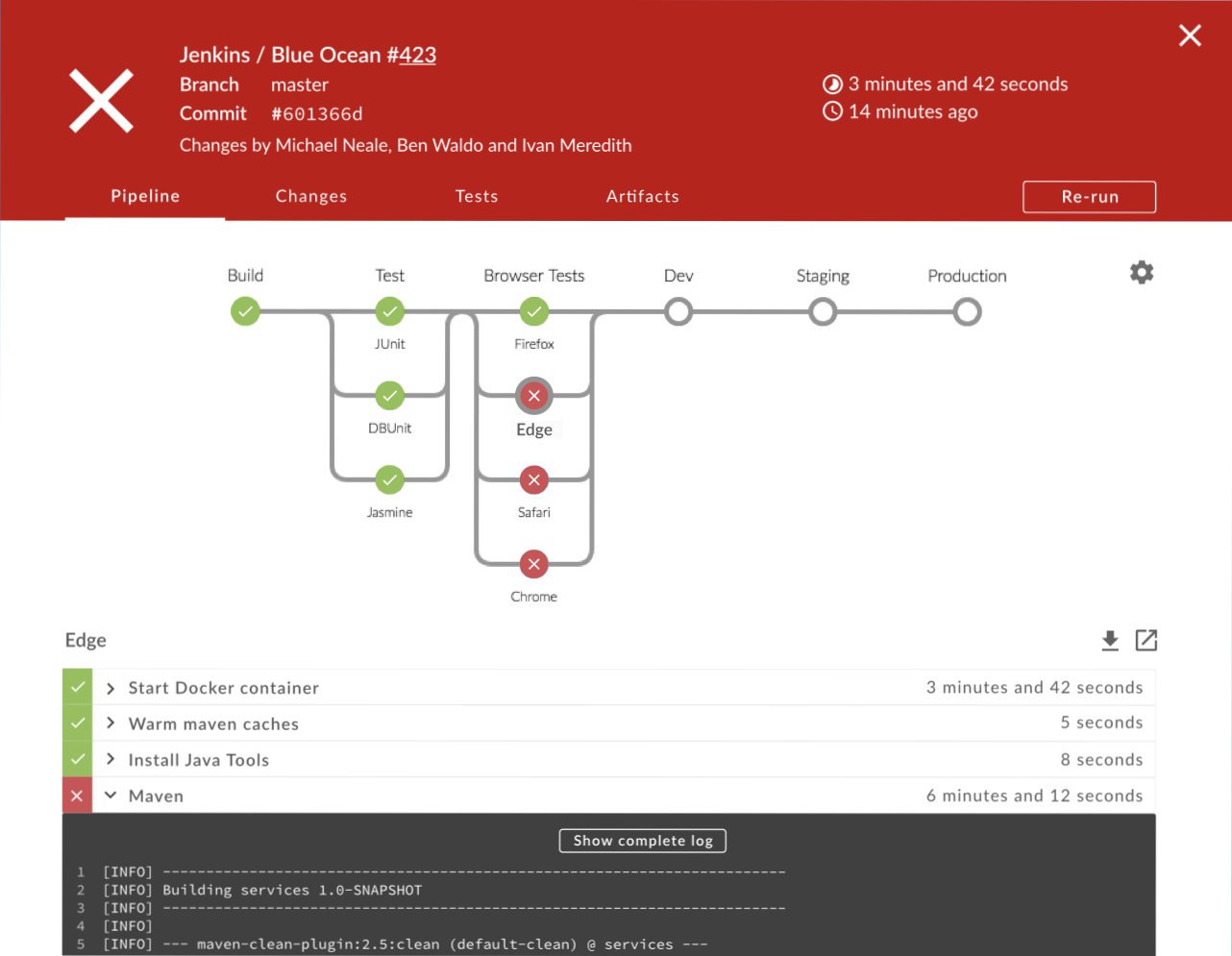1232x956 pixels.
Task: Click the Re-run button
Action: coord(1089,196)
